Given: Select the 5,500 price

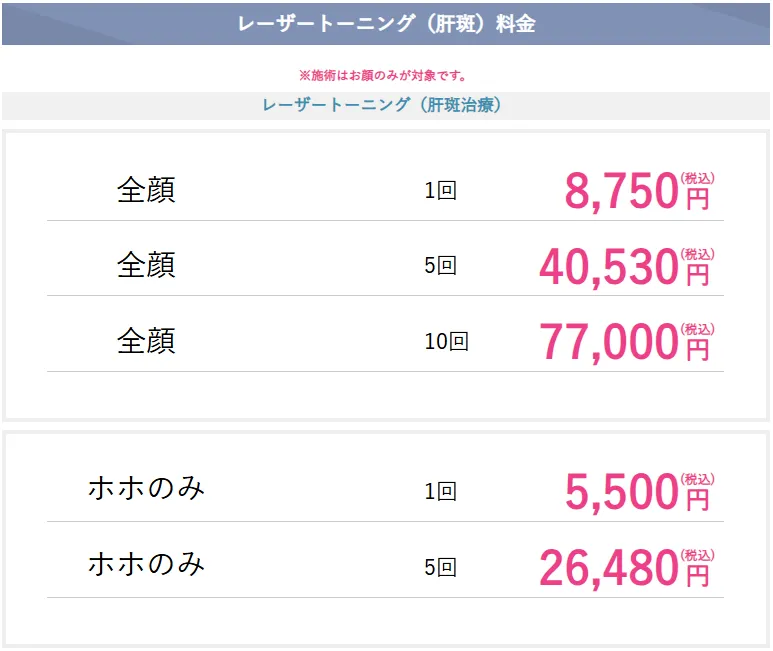Looking at the screenshot, I should click(621, 492).
